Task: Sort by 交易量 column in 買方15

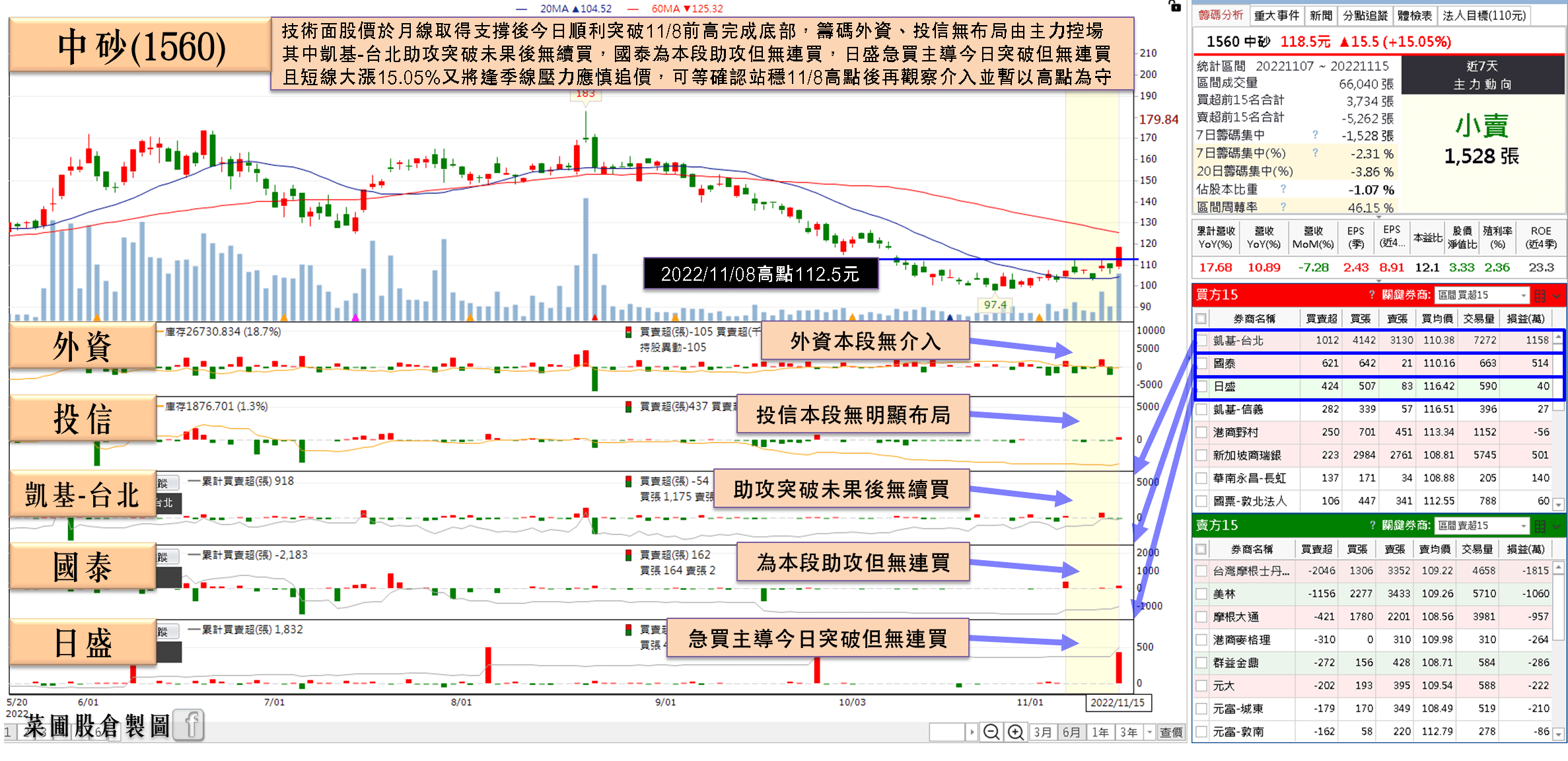Action: 1478,318
